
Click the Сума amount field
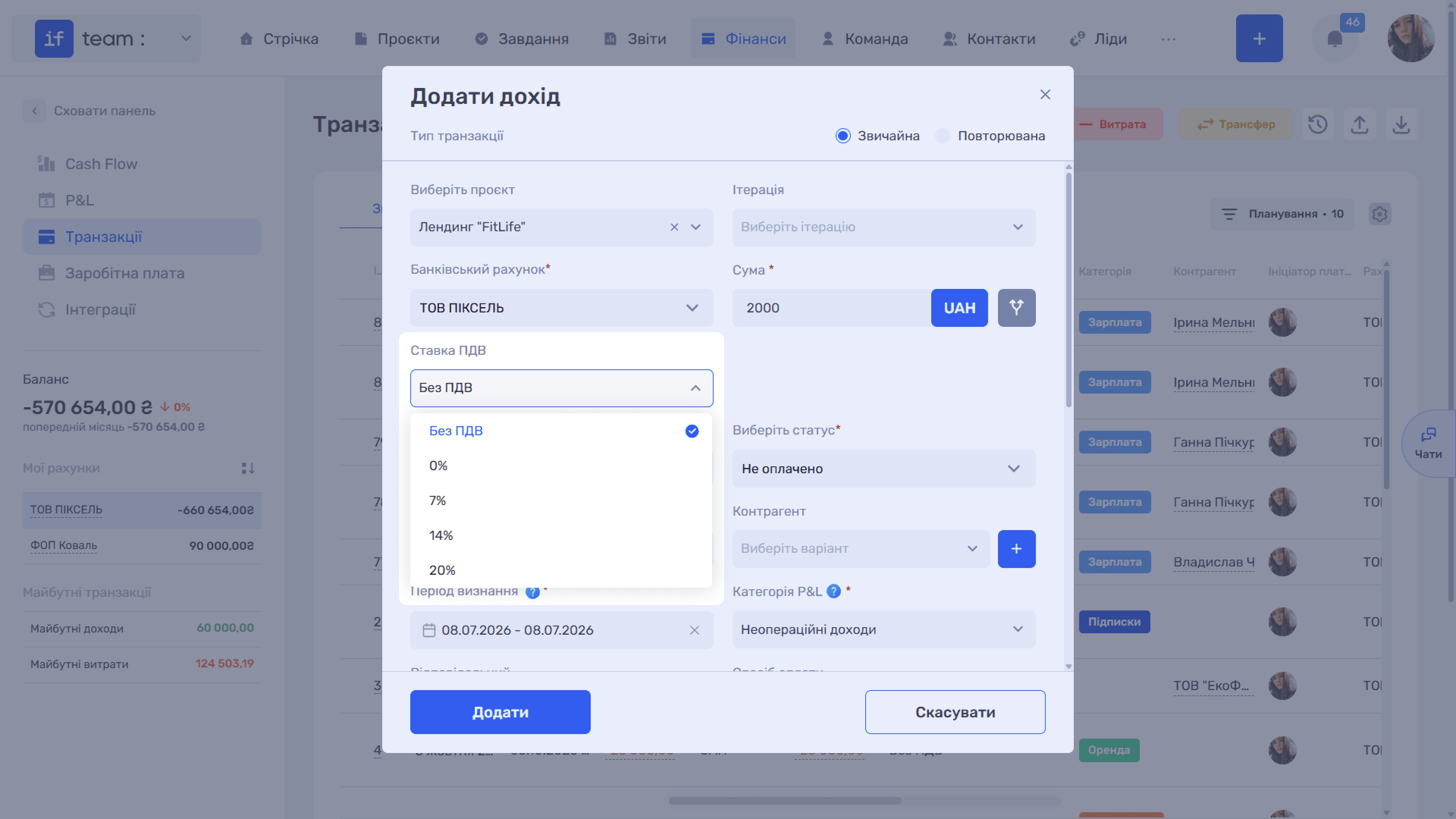[832, 308]
